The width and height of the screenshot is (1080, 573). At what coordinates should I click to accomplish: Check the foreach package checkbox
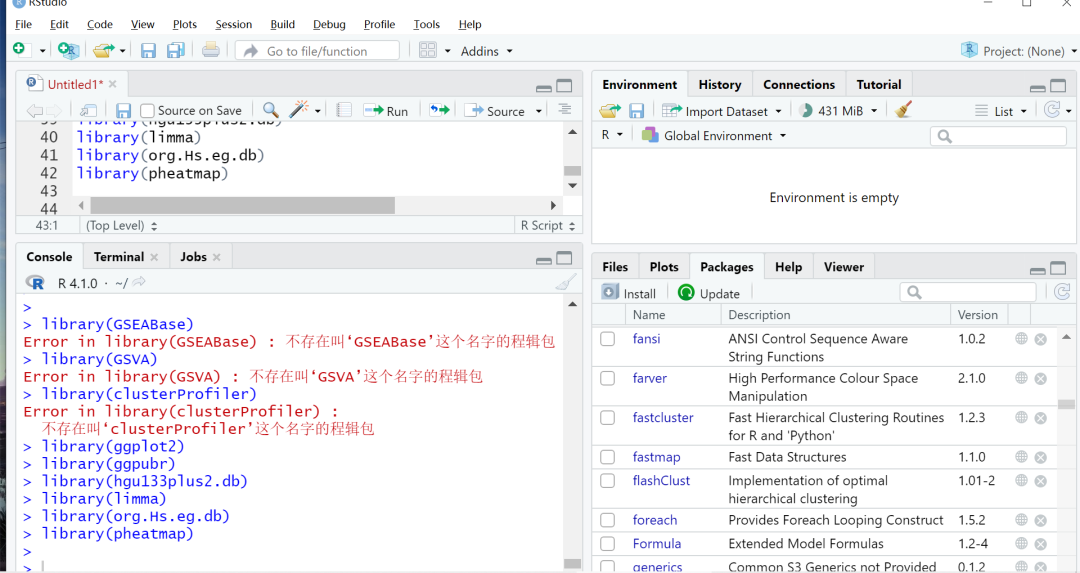click(608, 520)
